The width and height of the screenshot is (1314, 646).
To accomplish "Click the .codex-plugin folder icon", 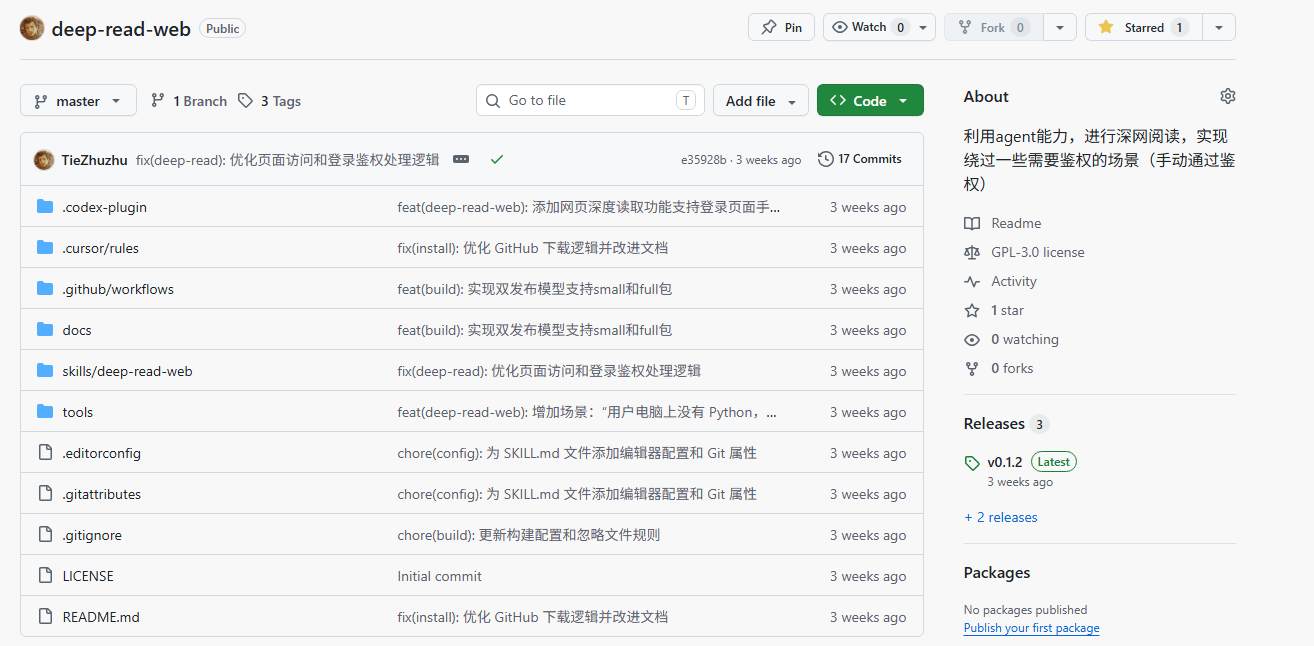I will coord(45,207).
